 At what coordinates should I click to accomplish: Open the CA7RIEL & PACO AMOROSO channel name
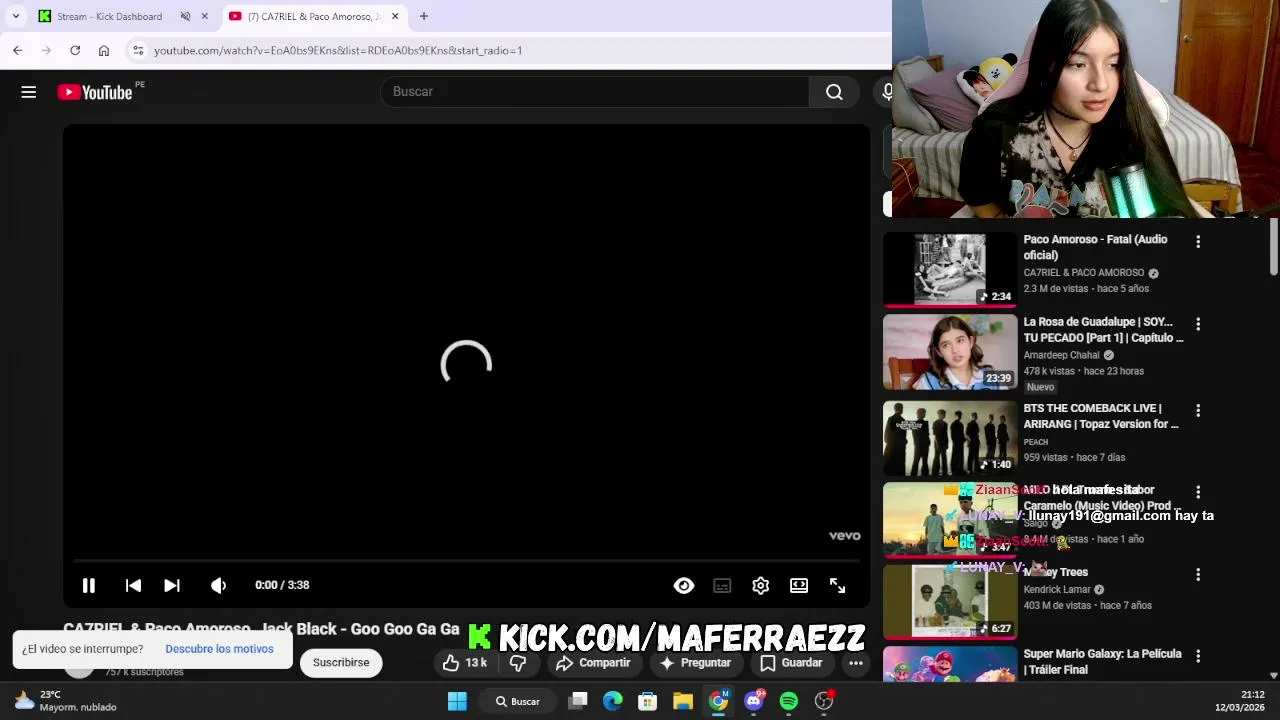click(1083, 273)
